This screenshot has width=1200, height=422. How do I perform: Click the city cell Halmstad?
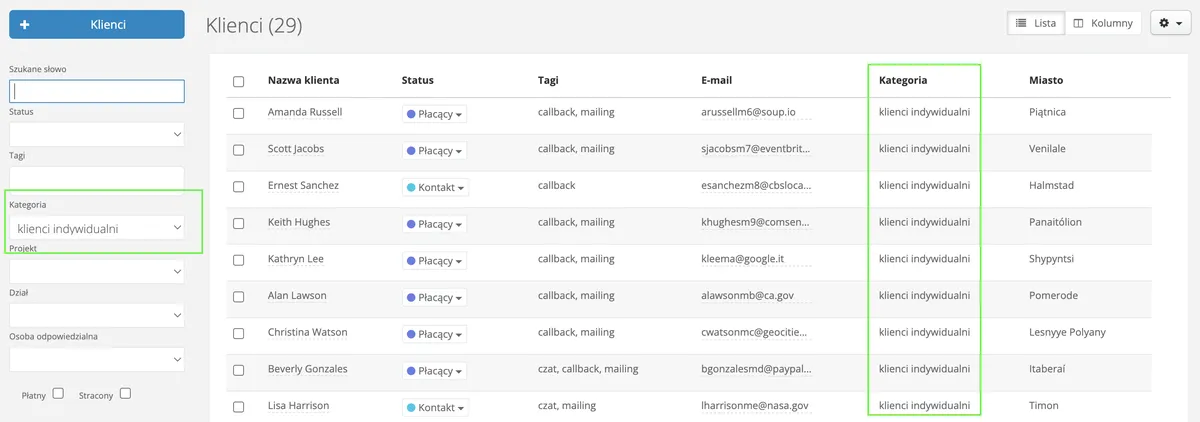(x=1051, y=185)
